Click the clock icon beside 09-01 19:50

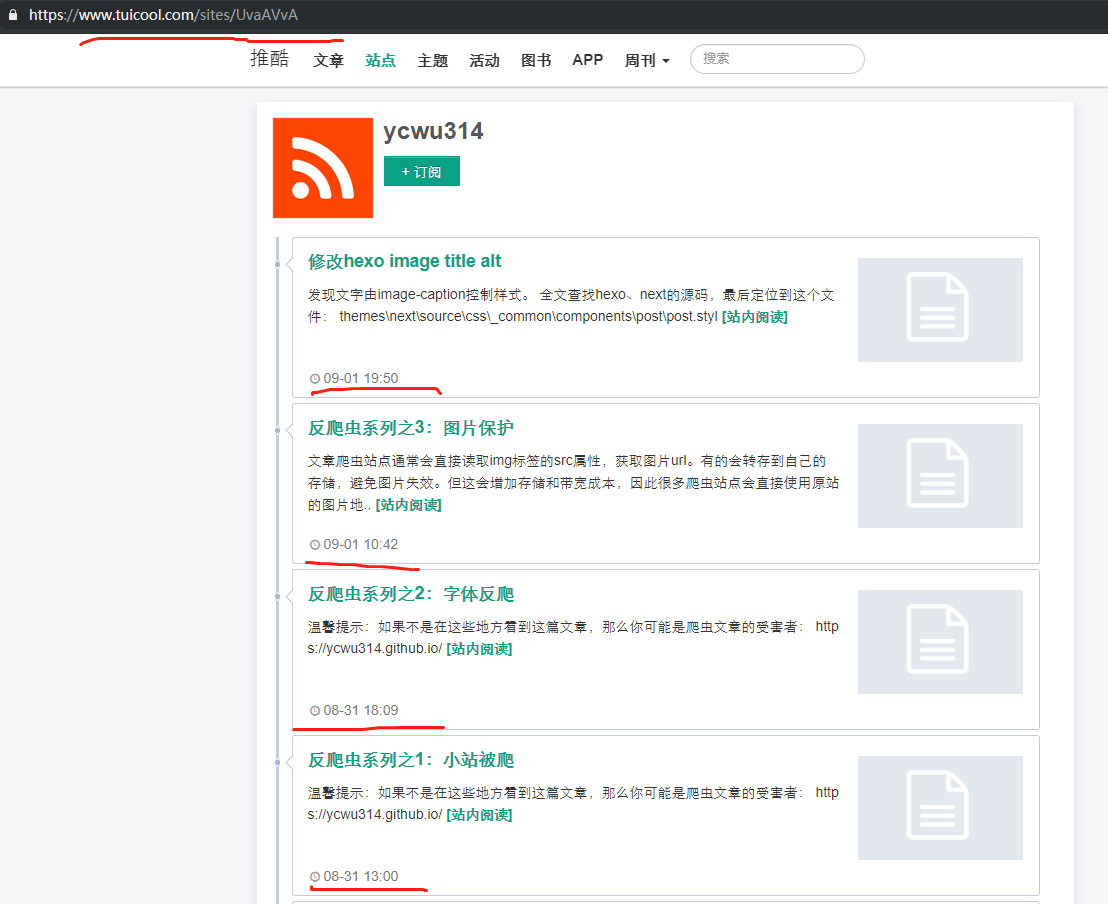(x=315, y=379)
